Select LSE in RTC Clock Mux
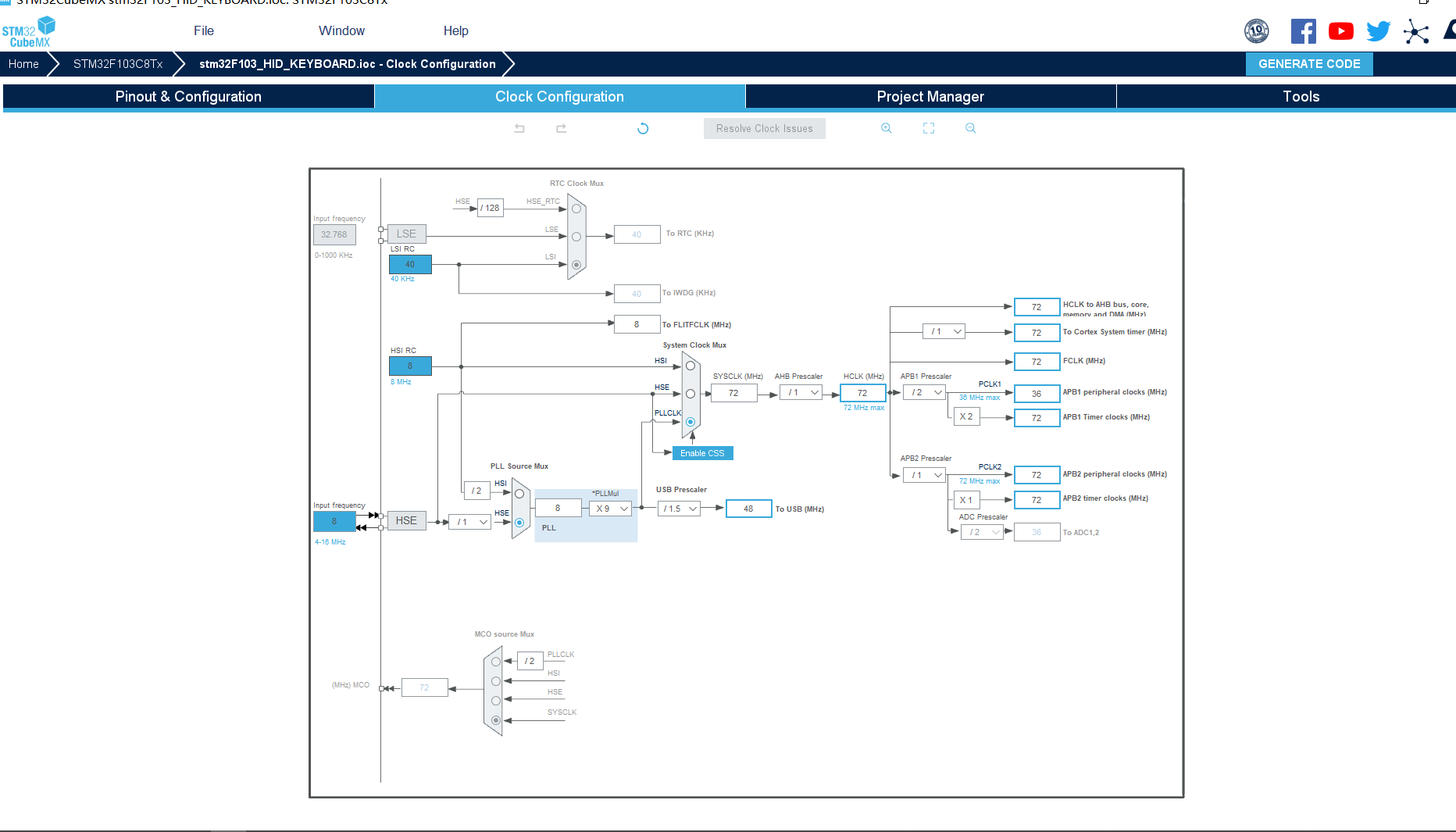Image resolution: width=1456 pixels, height=832 pixels. point(576,237)
